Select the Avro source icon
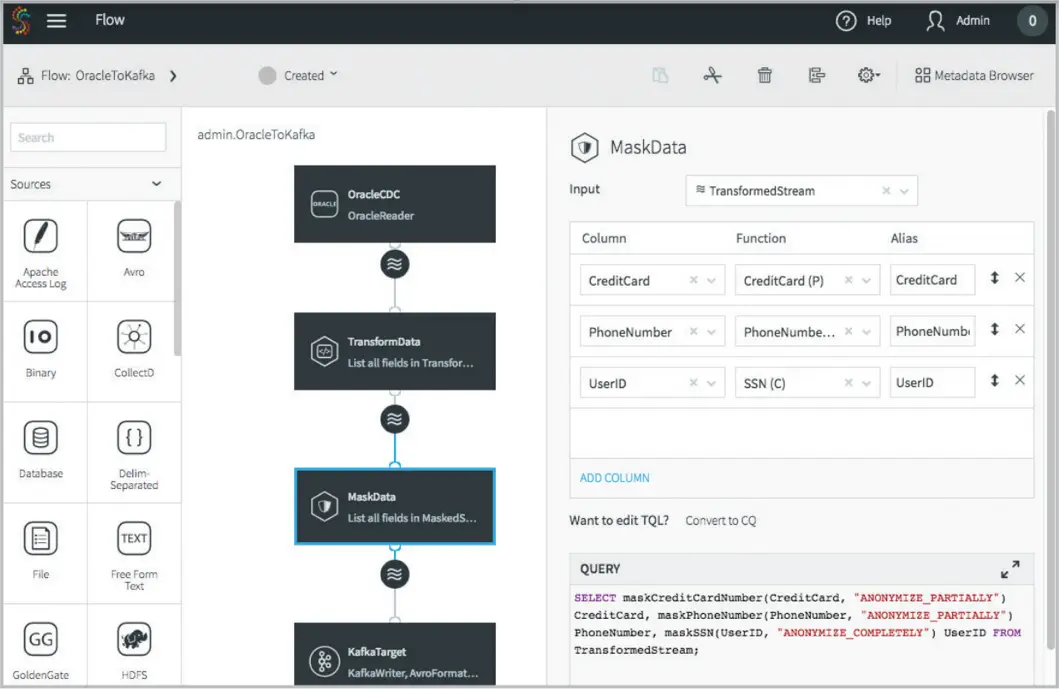1059x689 pixels. (134, 237)
